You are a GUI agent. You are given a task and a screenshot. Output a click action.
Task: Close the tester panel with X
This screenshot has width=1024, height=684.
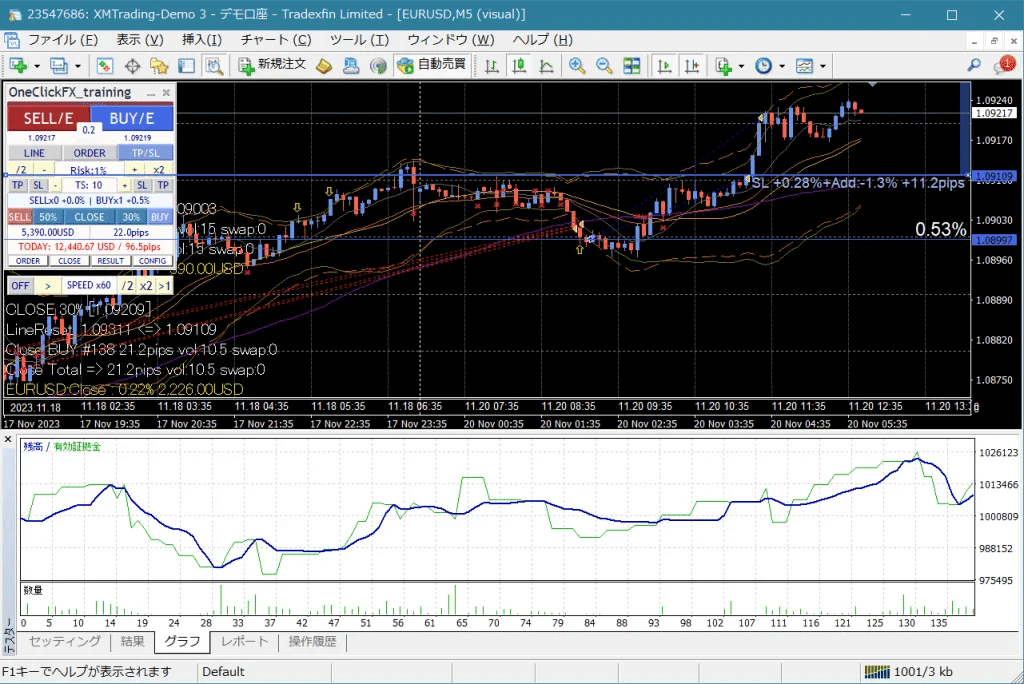pyautogui.click(x=8, y=440)
